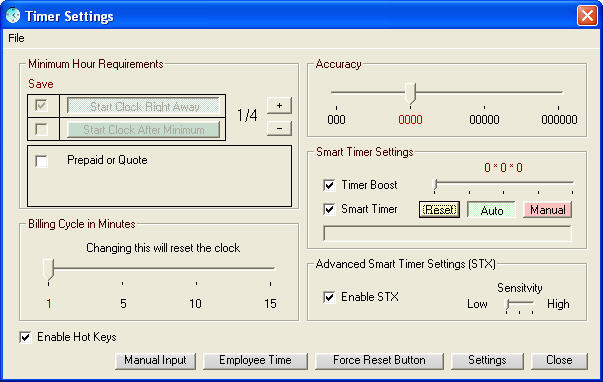Image resolution: width=603 pixels, height=382 pixels.
Task: Click the 00000 accuracy label
Action: 484,120
